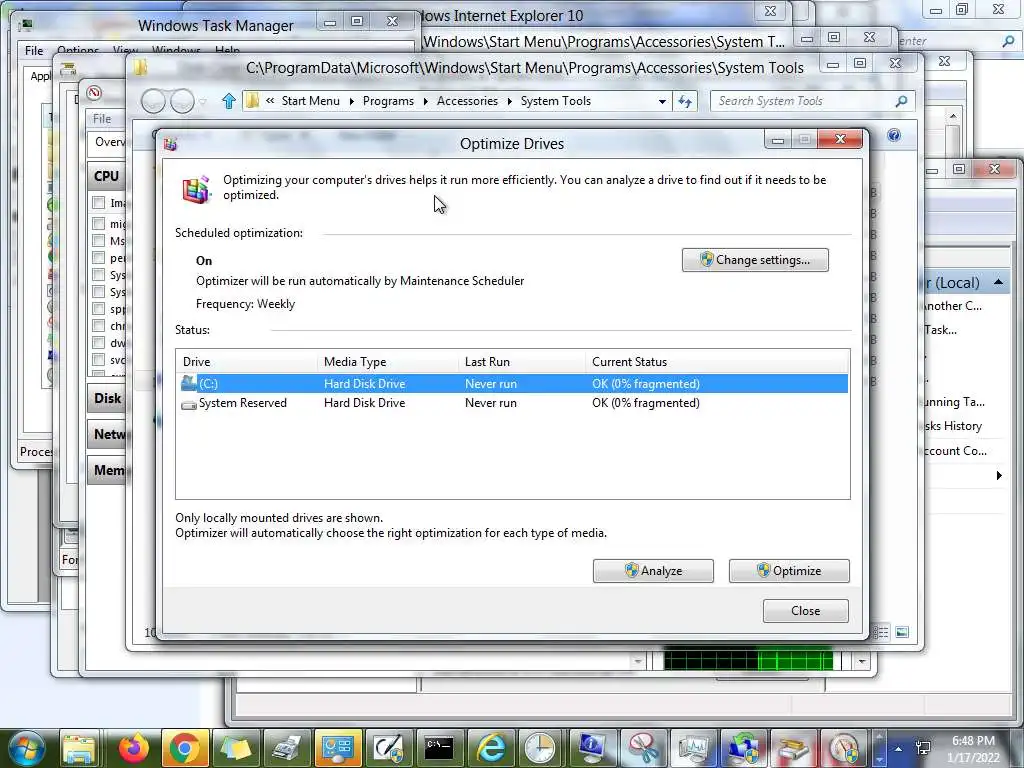1024x768 pixels.
Task: Switch Explorer to details view button
Action: coord(881,632)
